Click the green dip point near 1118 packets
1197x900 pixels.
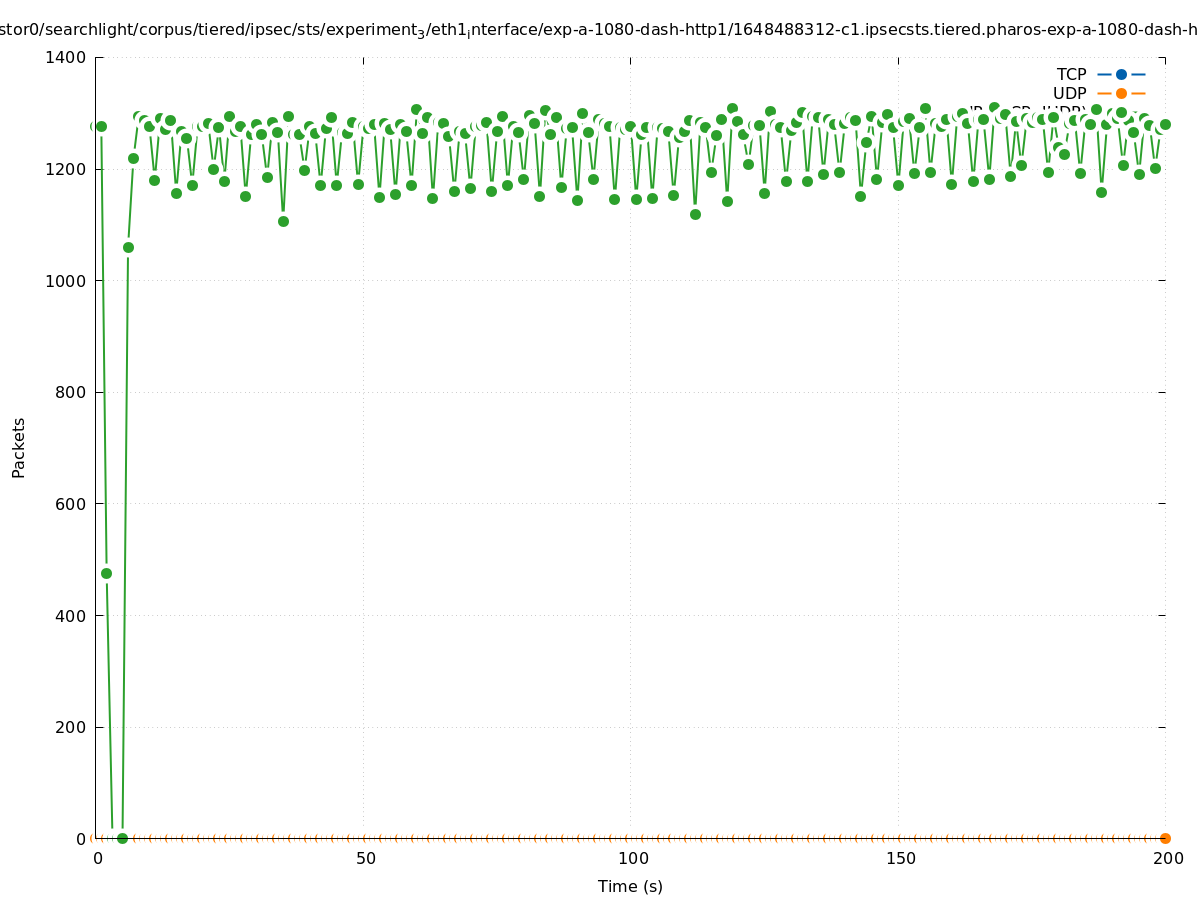click(x=695, y=214)
